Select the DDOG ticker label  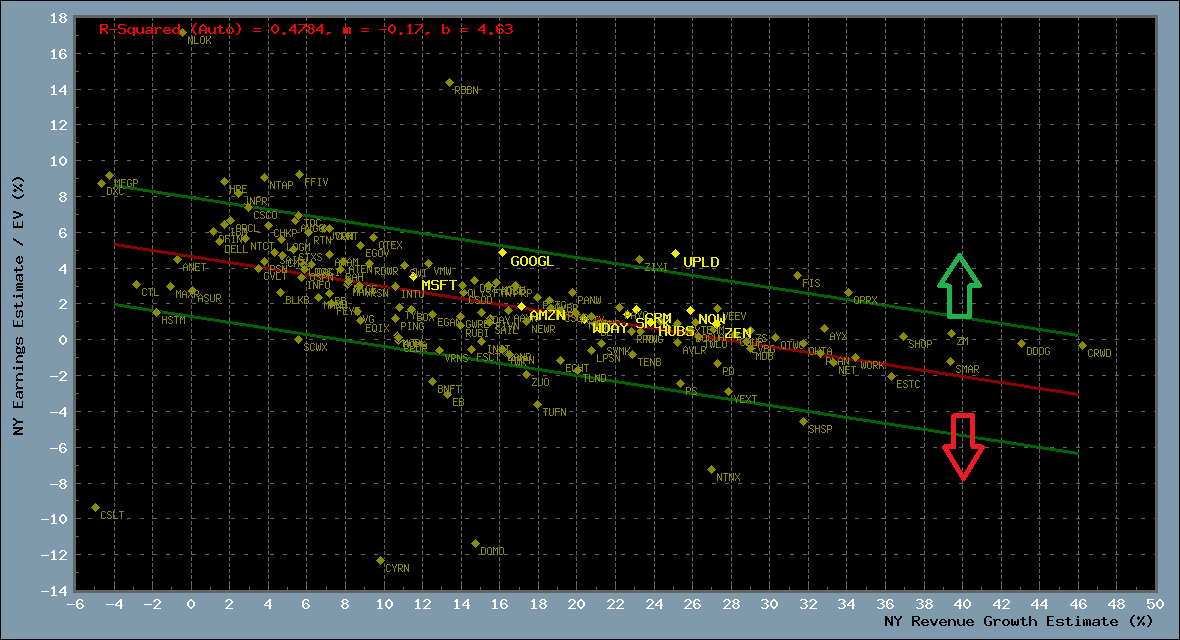(1039, 352)
